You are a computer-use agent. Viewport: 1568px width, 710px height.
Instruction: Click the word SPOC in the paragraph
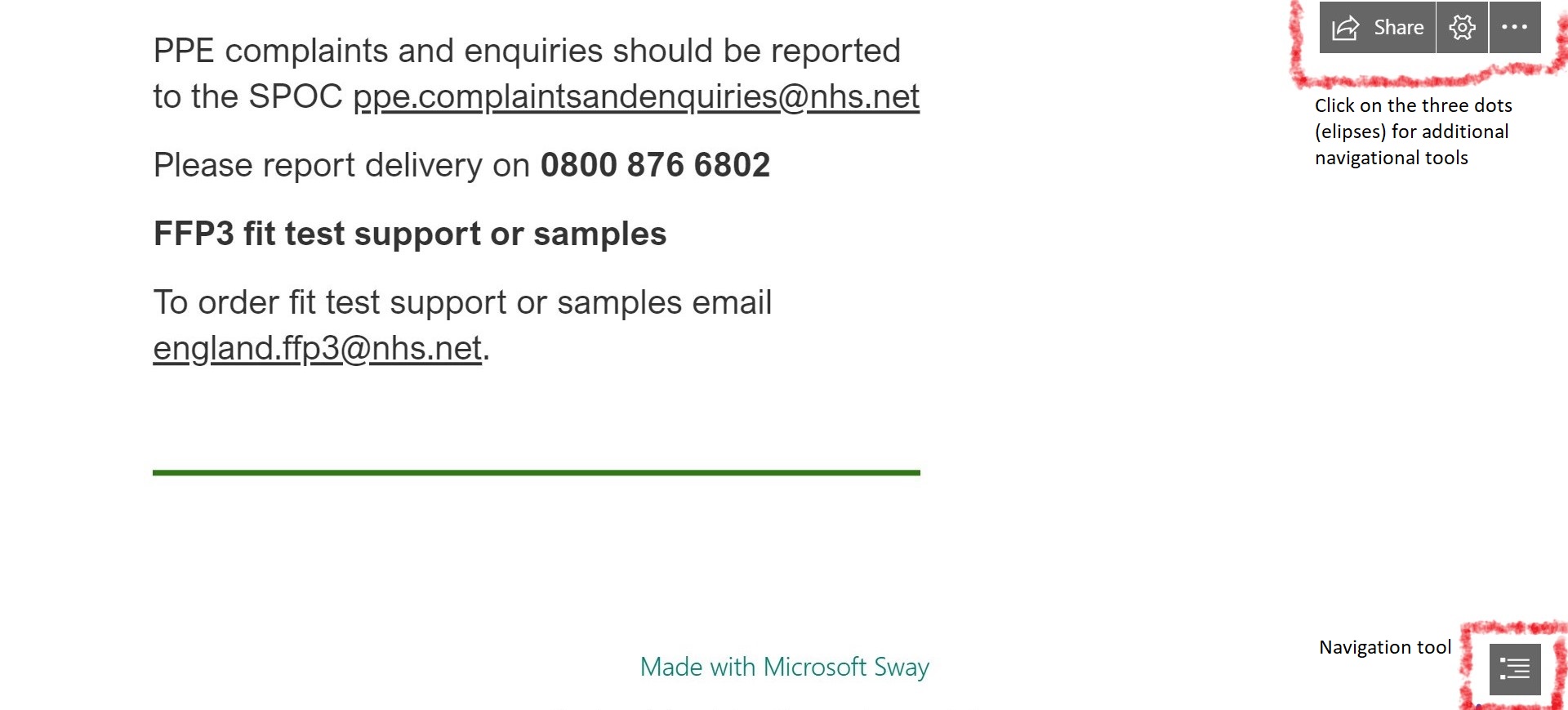(295, 96)
